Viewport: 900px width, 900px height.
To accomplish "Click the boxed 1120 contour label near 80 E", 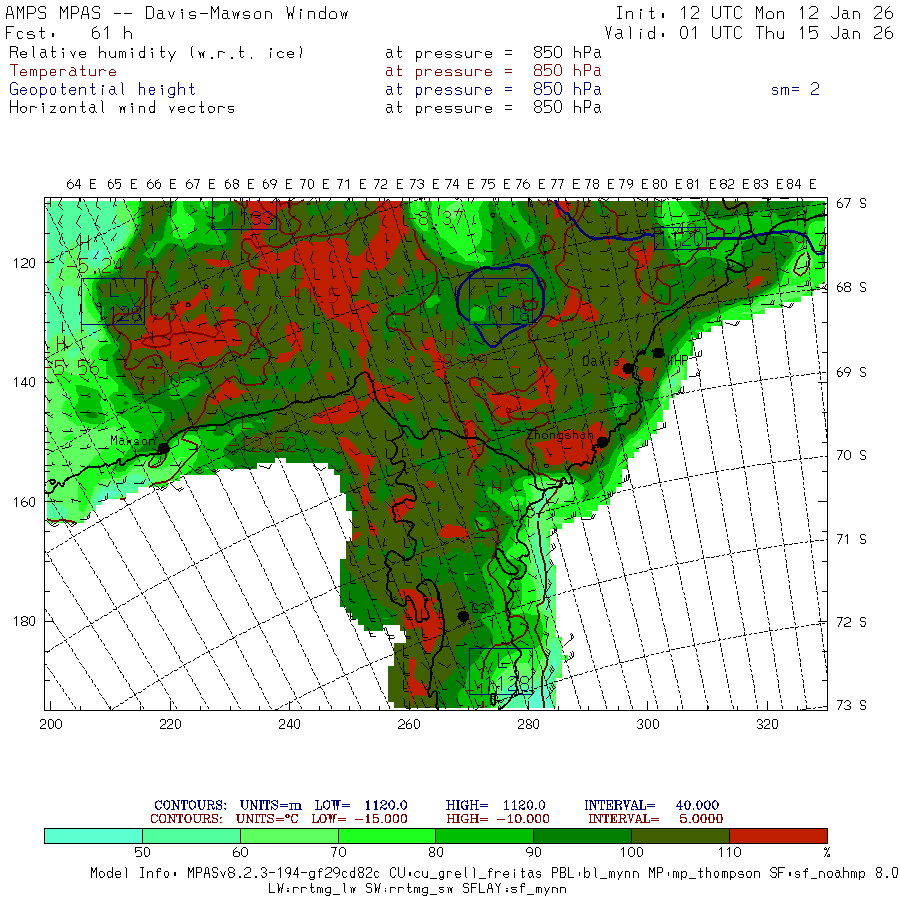I will [x=680, y=238].
